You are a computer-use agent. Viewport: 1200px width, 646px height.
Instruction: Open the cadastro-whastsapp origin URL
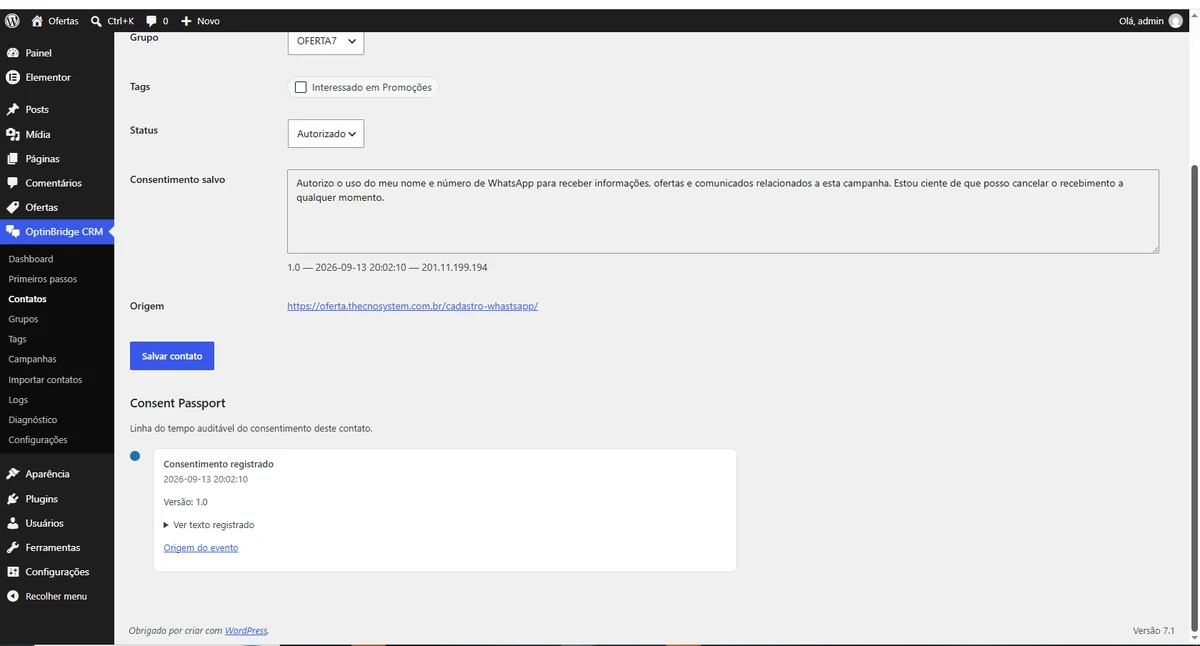point(412,306)
